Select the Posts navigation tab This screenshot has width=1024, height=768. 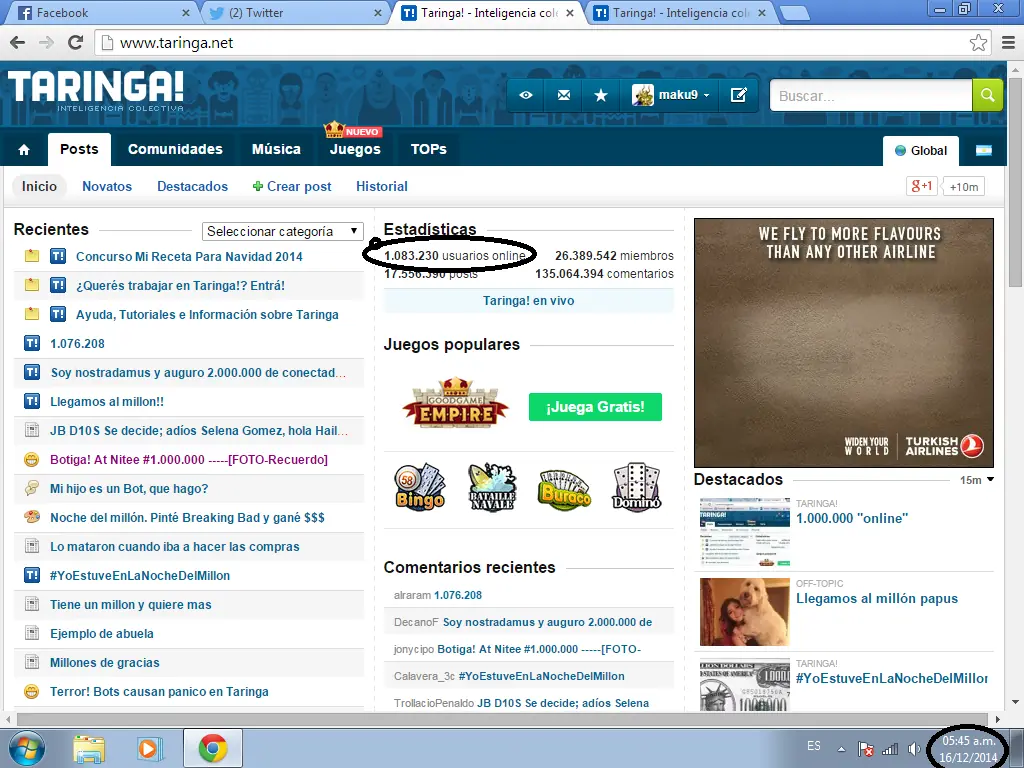click(79, 150)
